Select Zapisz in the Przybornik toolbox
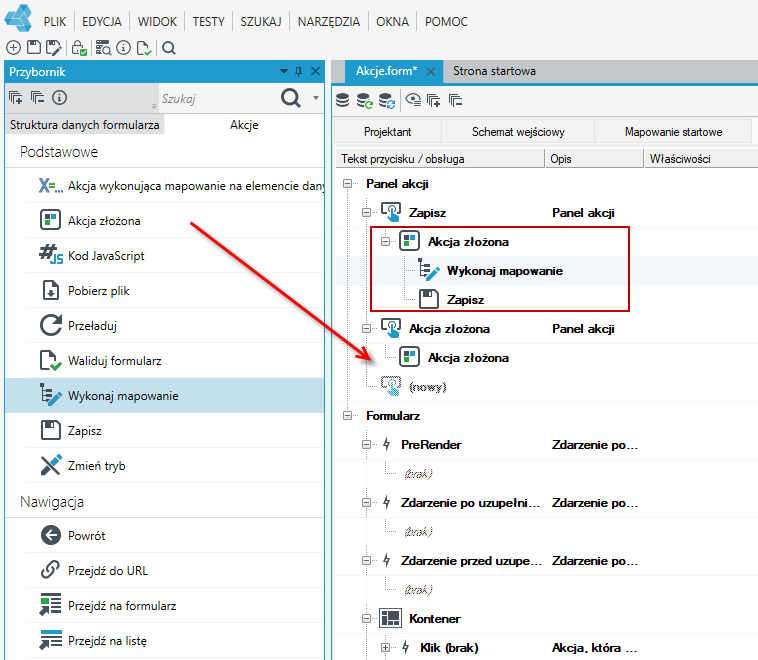The height and width of the screenshot is (660, 758). (175, 430)
